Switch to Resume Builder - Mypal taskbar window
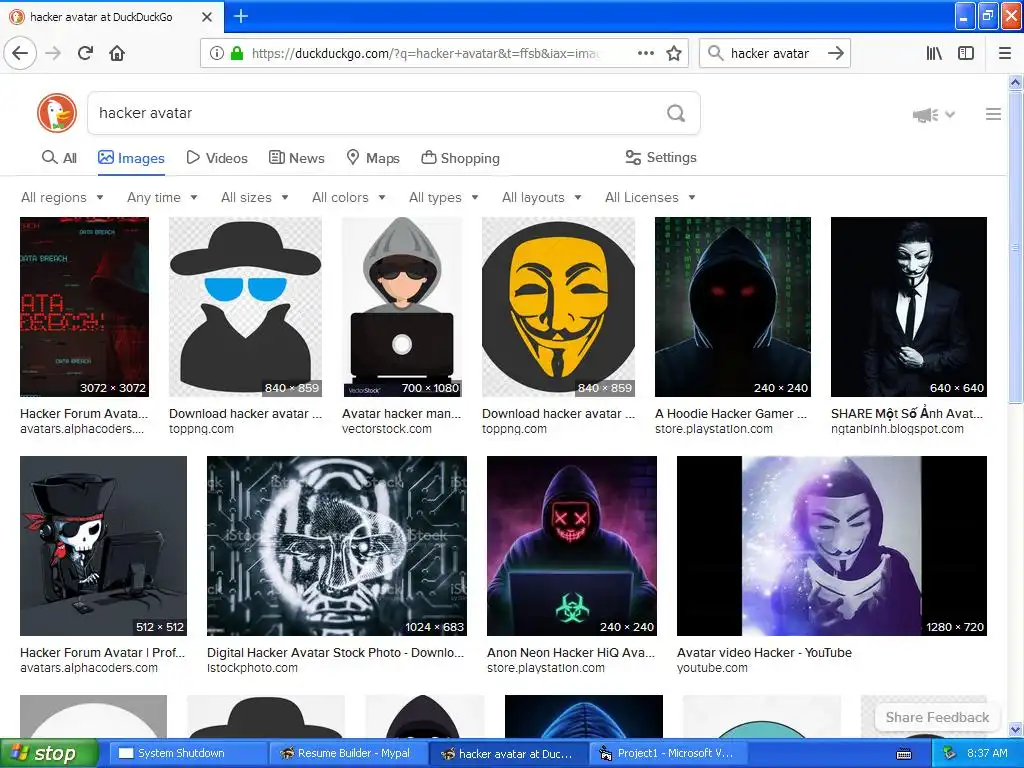This screenshot has height=768, width=1024. 346,754
